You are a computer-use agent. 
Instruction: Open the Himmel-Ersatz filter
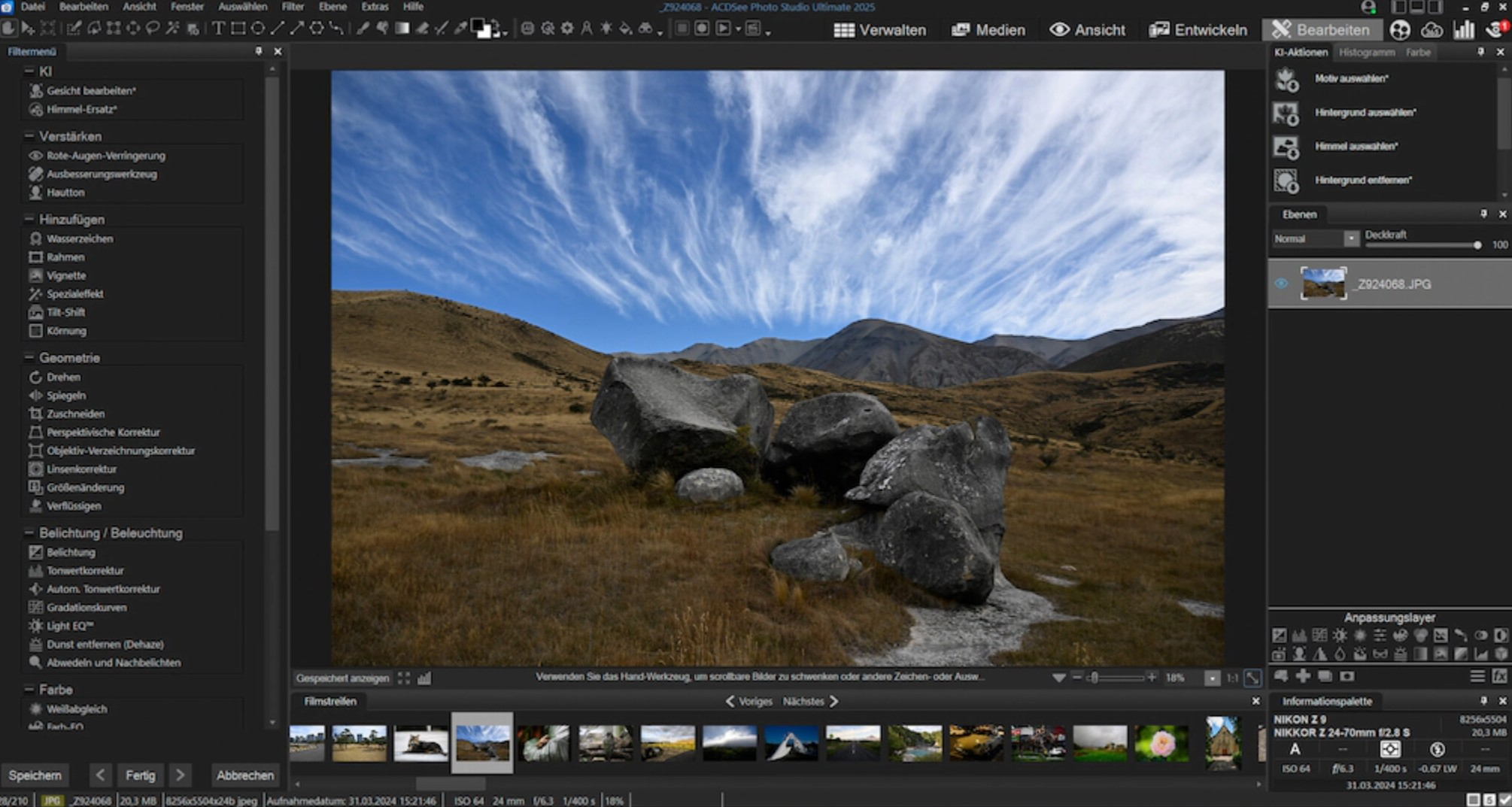81,109
